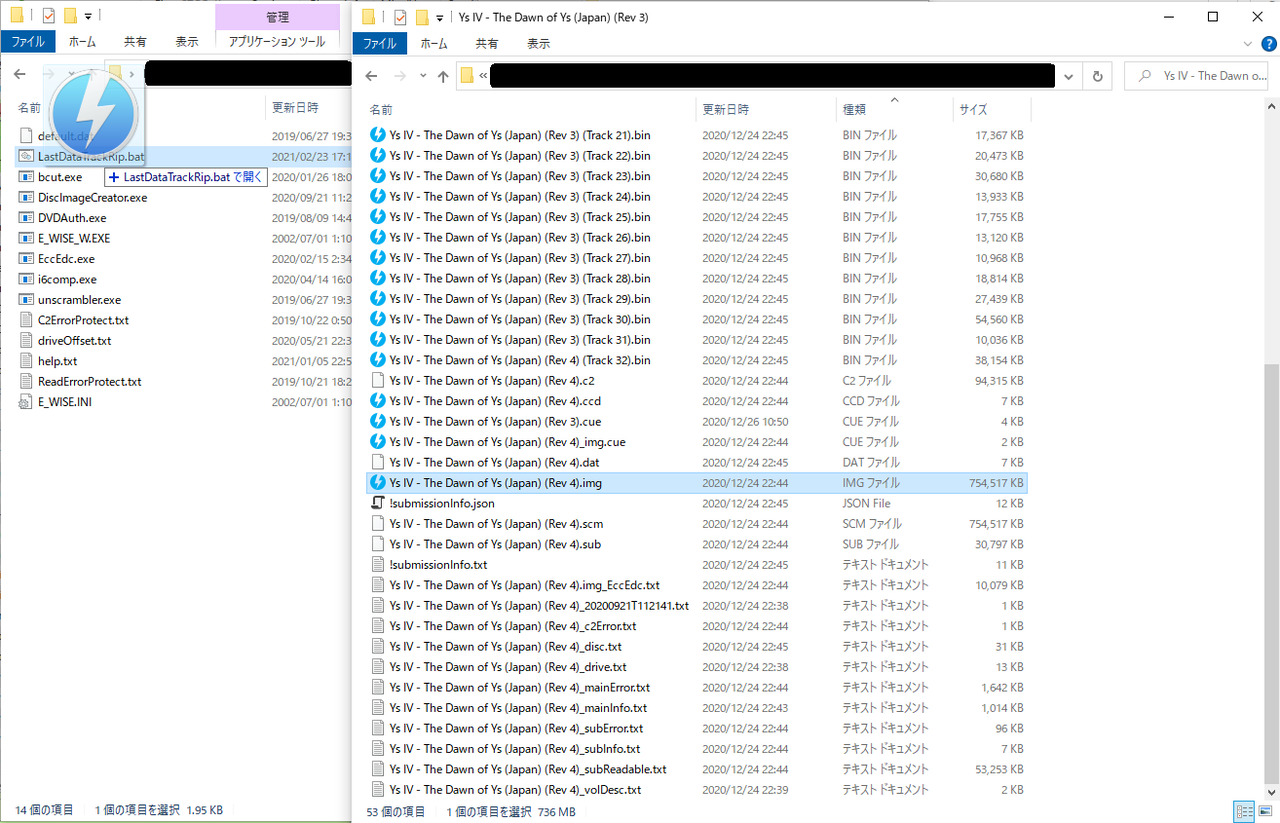Image resolution: width=1280 pixels, height=823 pixels.
Task: Sort the Ys IV list by the 種類 column header
Action: 895,109
